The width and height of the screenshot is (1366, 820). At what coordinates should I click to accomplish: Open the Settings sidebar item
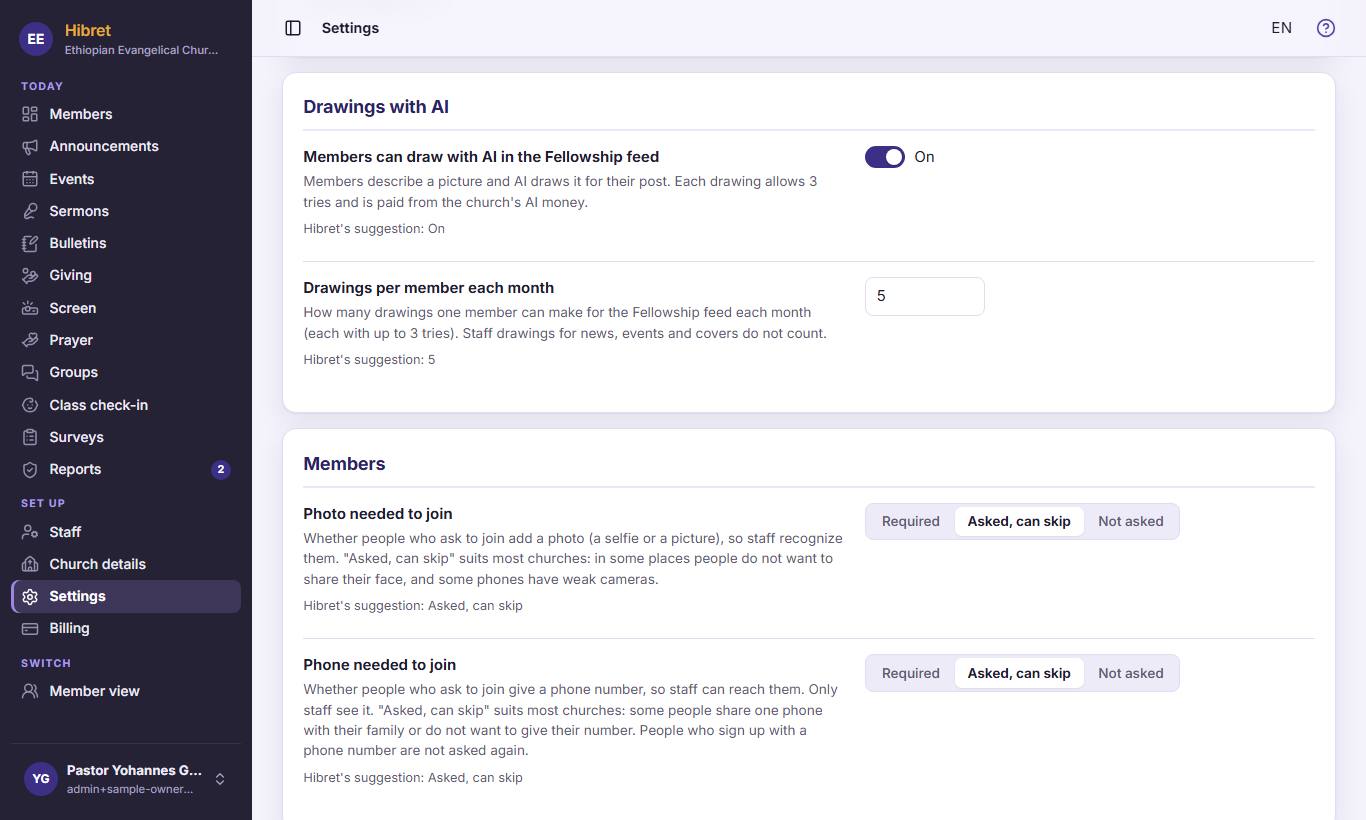tap(126, 596)
